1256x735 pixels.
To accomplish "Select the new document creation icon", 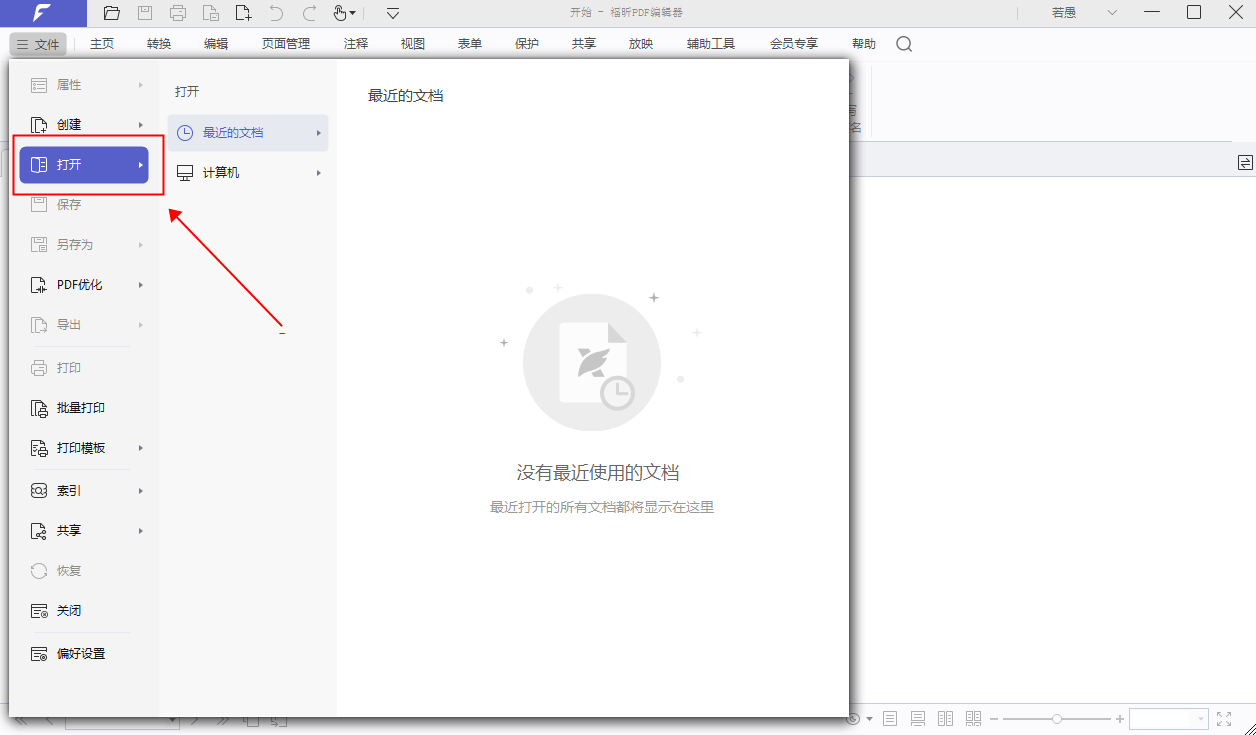I will pyautogui.click(x=243, y=13).
